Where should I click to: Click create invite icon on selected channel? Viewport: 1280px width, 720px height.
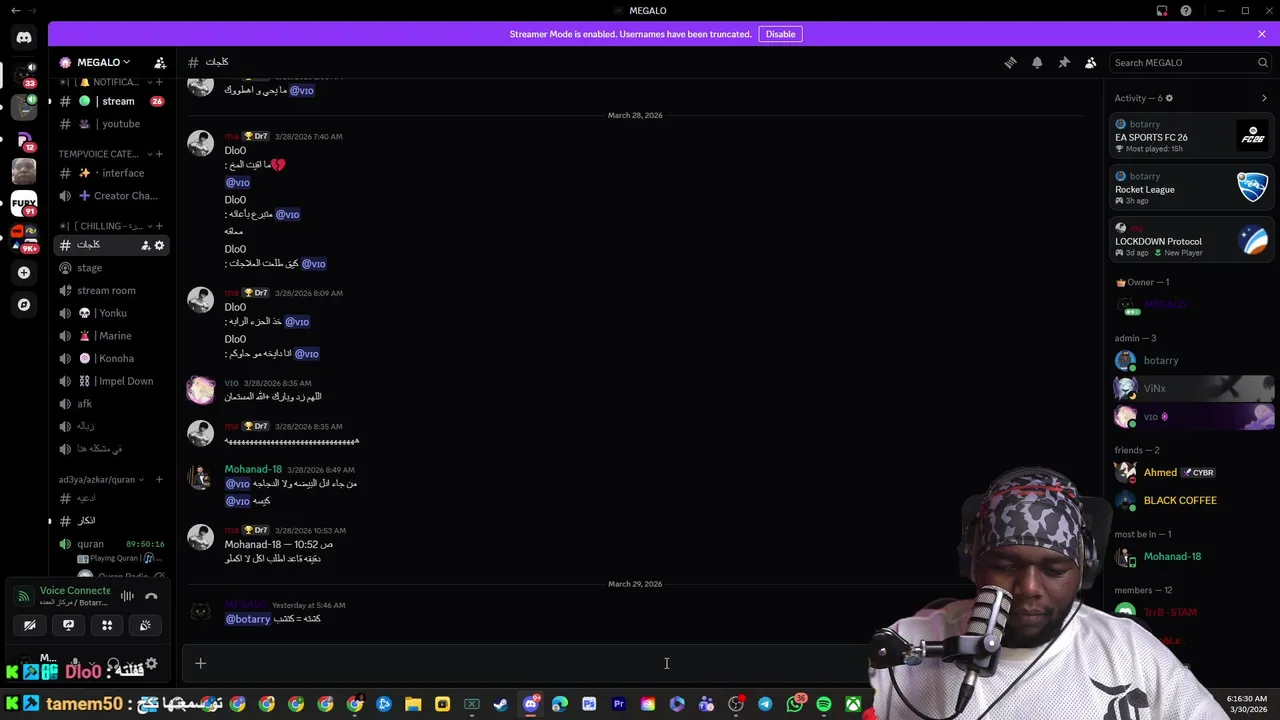click(145, 245)
